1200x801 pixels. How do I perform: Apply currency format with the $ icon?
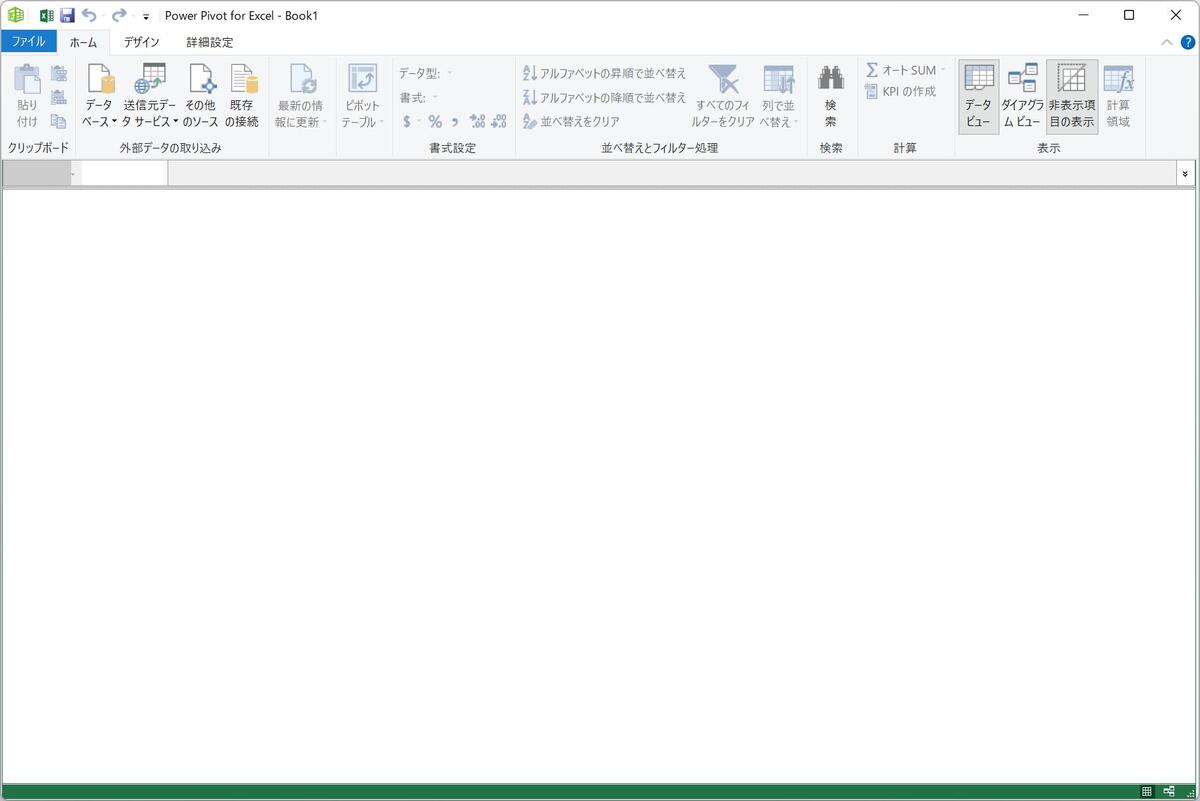[406, 121]
